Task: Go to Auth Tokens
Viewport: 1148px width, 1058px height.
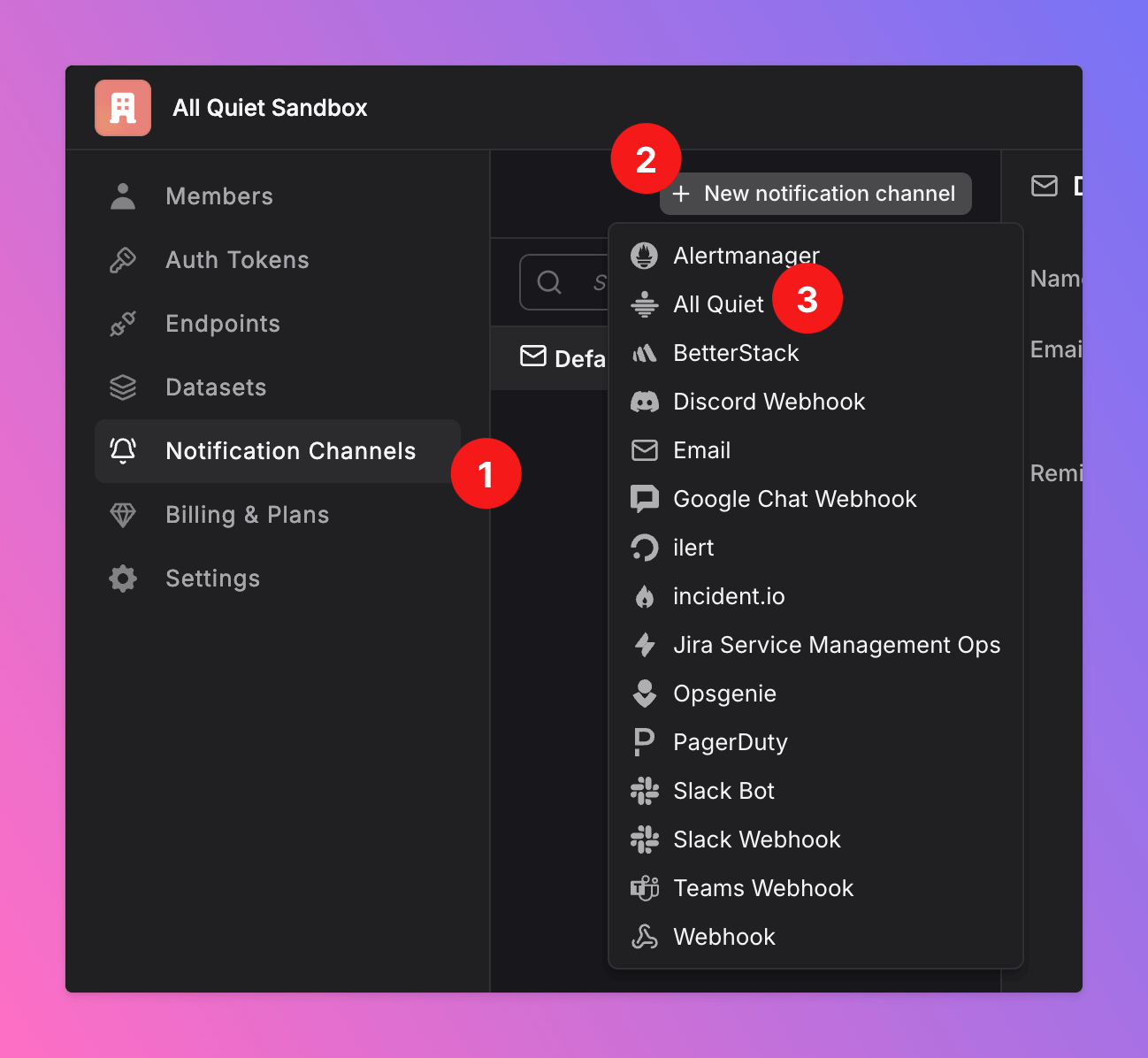Action: click(x=278, y=260)
